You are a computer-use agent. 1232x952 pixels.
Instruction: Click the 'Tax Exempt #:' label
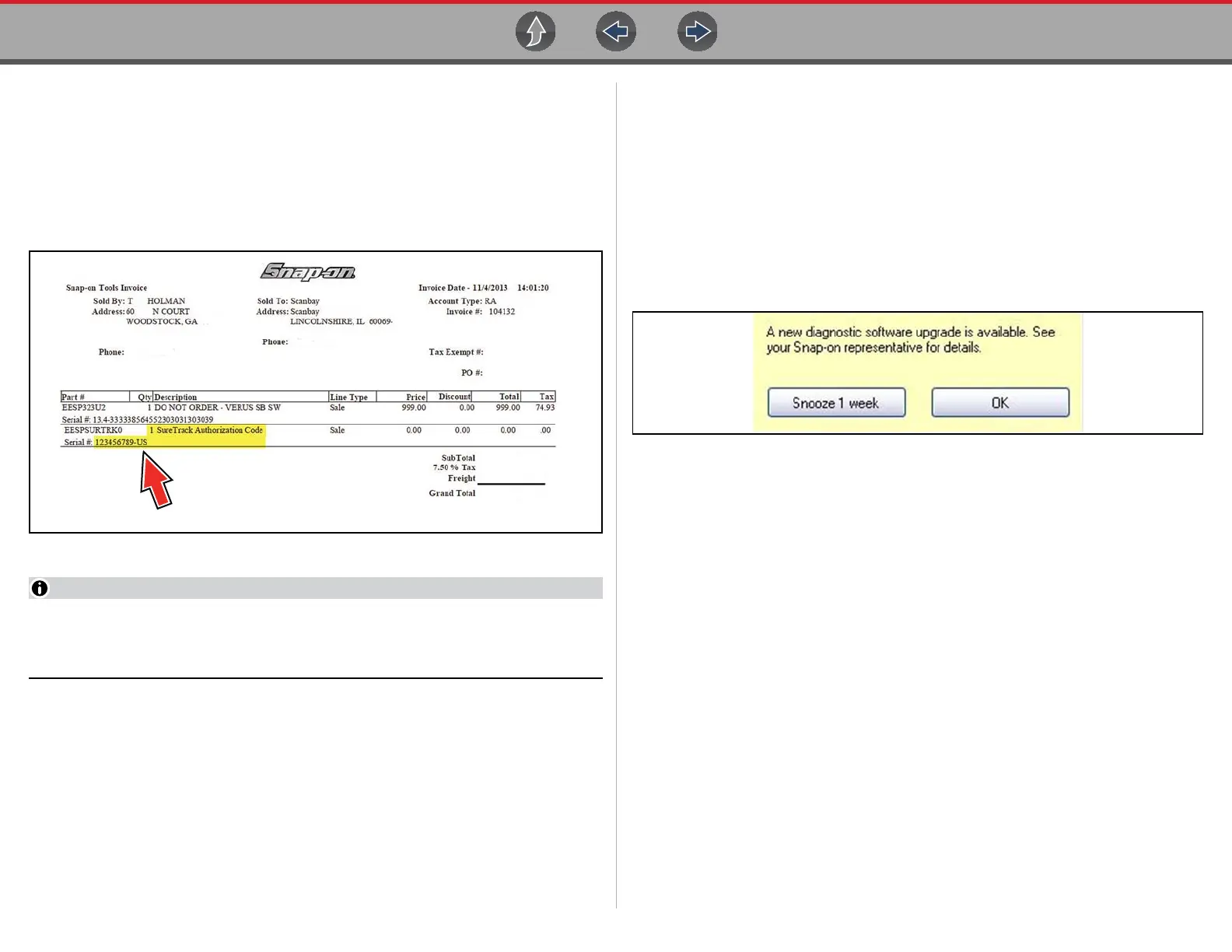[456, 352]
